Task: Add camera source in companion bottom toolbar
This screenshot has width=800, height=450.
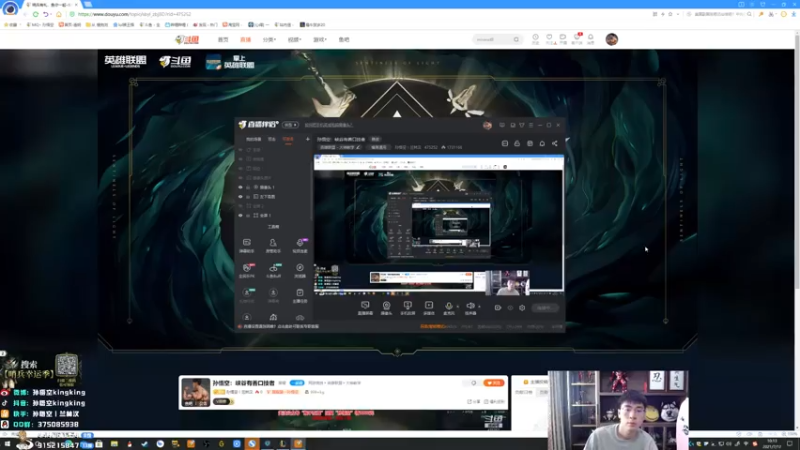Action: (386, 307)
